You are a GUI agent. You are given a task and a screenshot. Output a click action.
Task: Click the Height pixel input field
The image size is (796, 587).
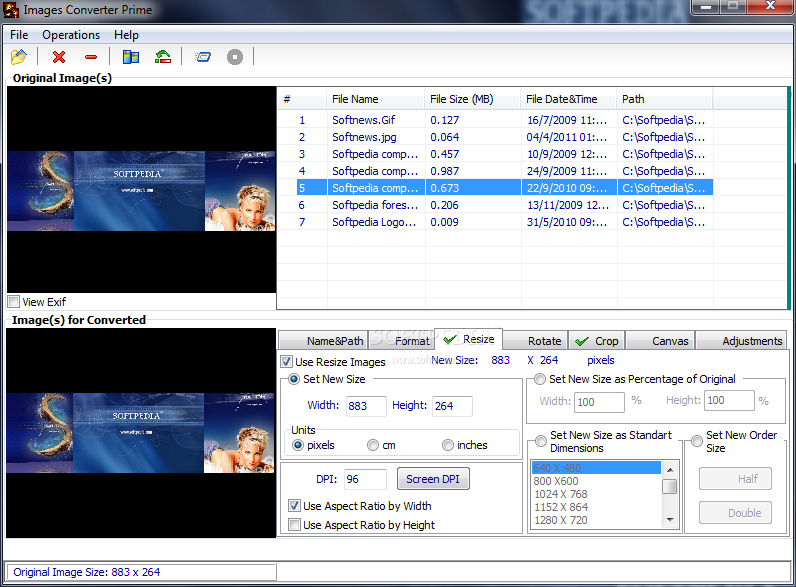point(452,406)
